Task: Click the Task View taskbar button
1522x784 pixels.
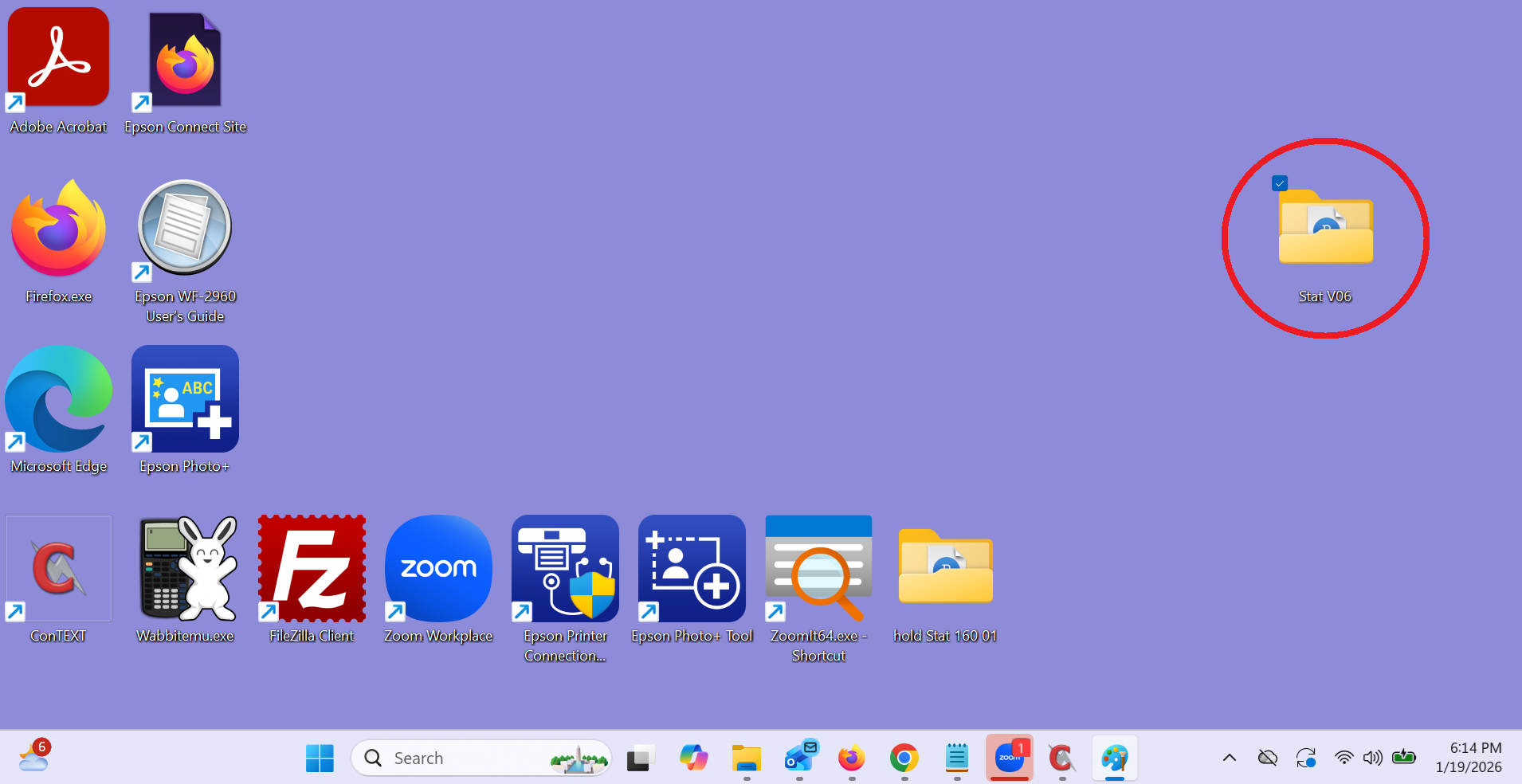Action: (639, 758)
